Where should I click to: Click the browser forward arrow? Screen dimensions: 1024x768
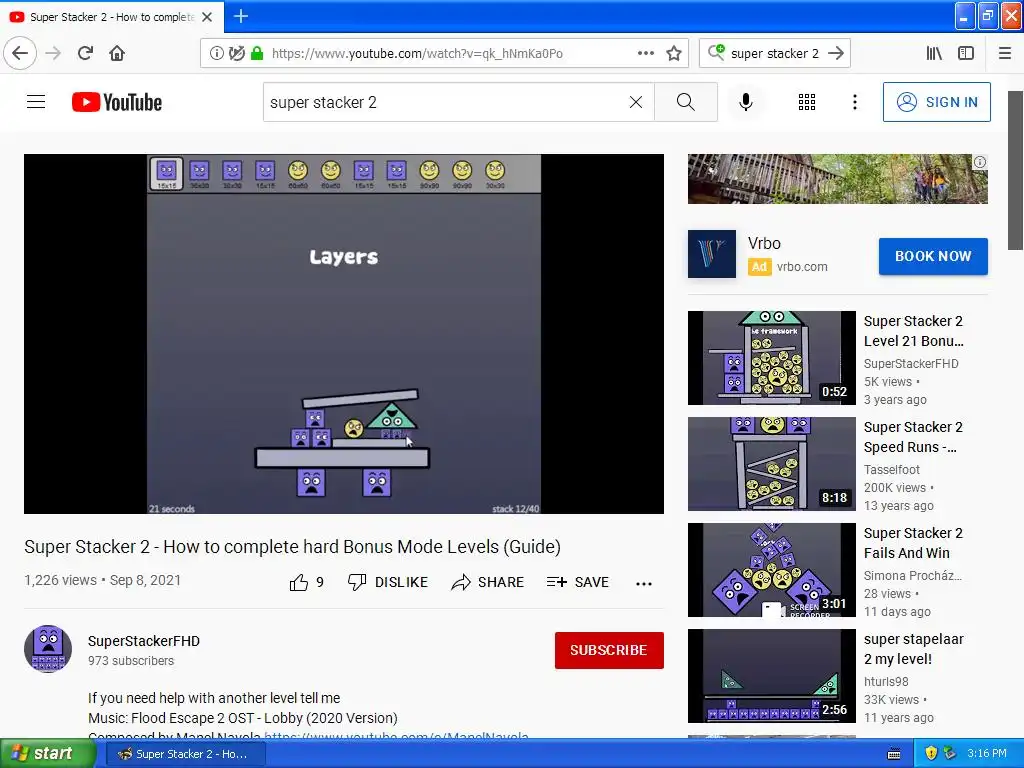click(54, 53)
